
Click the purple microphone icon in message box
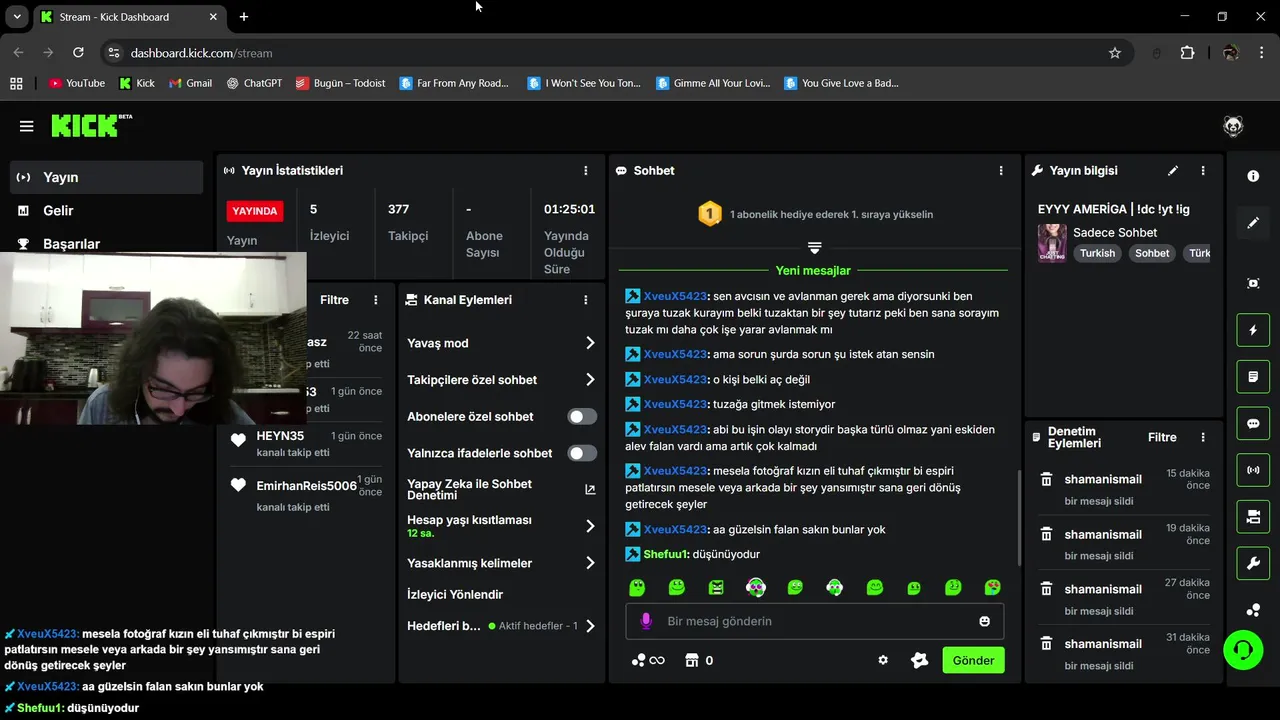(x=646, y=621)
